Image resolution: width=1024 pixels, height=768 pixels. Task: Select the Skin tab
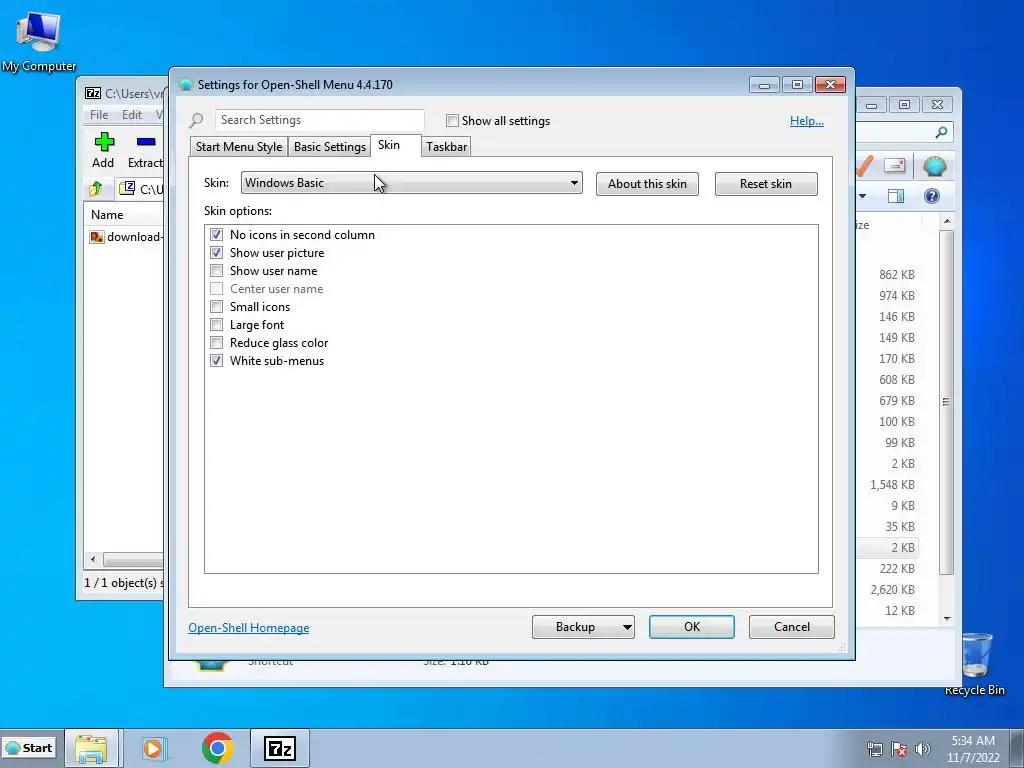click(x=389, y=145)
